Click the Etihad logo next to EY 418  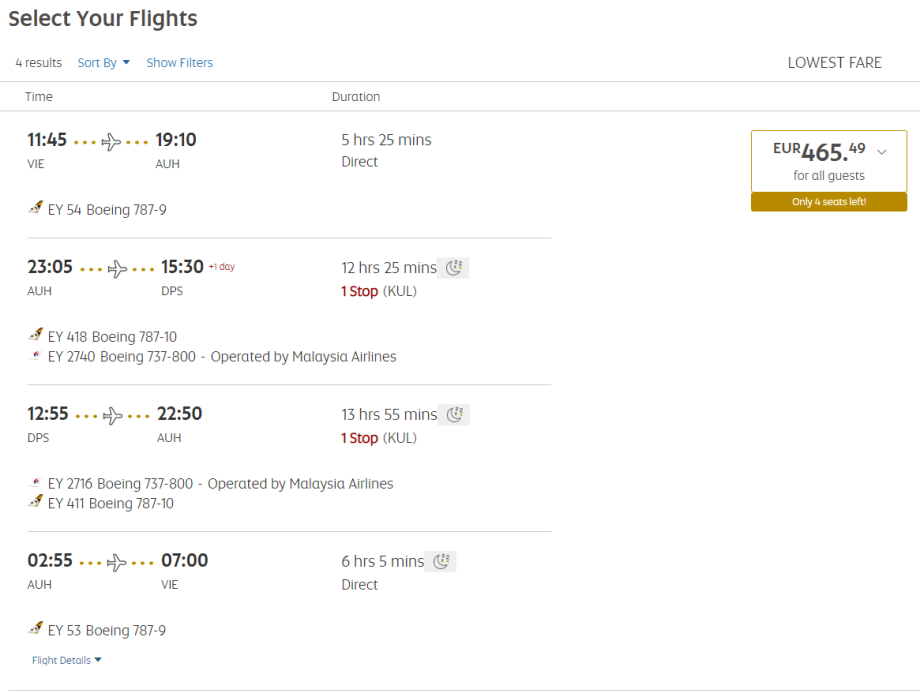(x=37, y=337)
